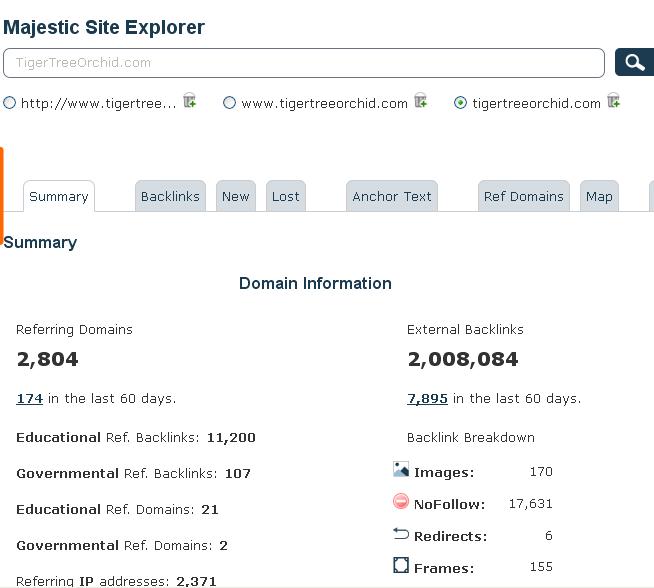
Task: Click the Images value 170
Action: coord(541,472)
